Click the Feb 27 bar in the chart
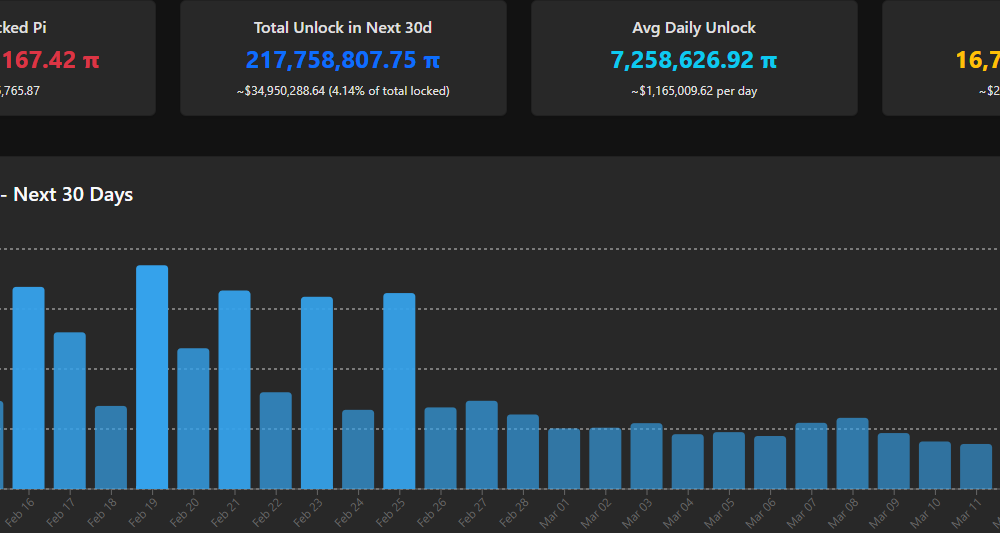Viewport: 1000px width, 533px height. [x=481, y=445]
